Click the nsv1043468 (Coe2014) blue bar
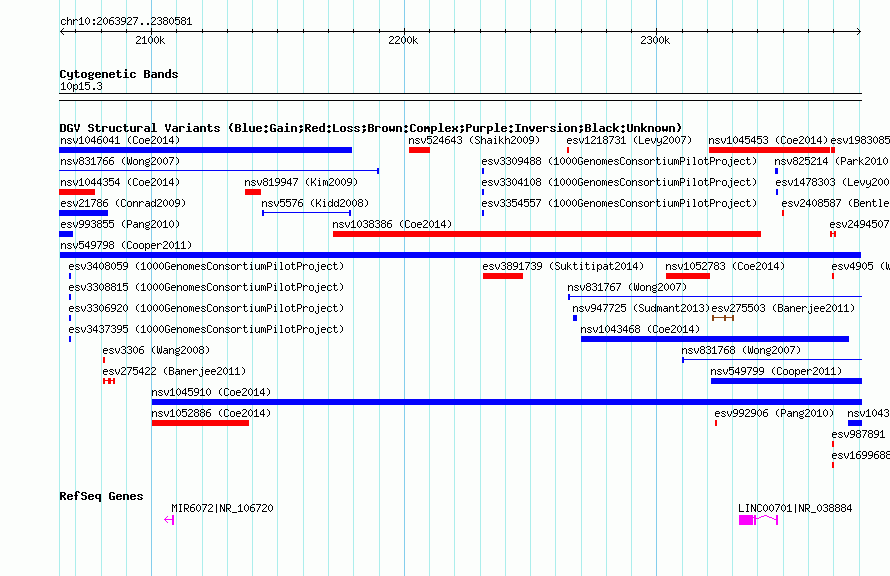 [x=715, y=339]
